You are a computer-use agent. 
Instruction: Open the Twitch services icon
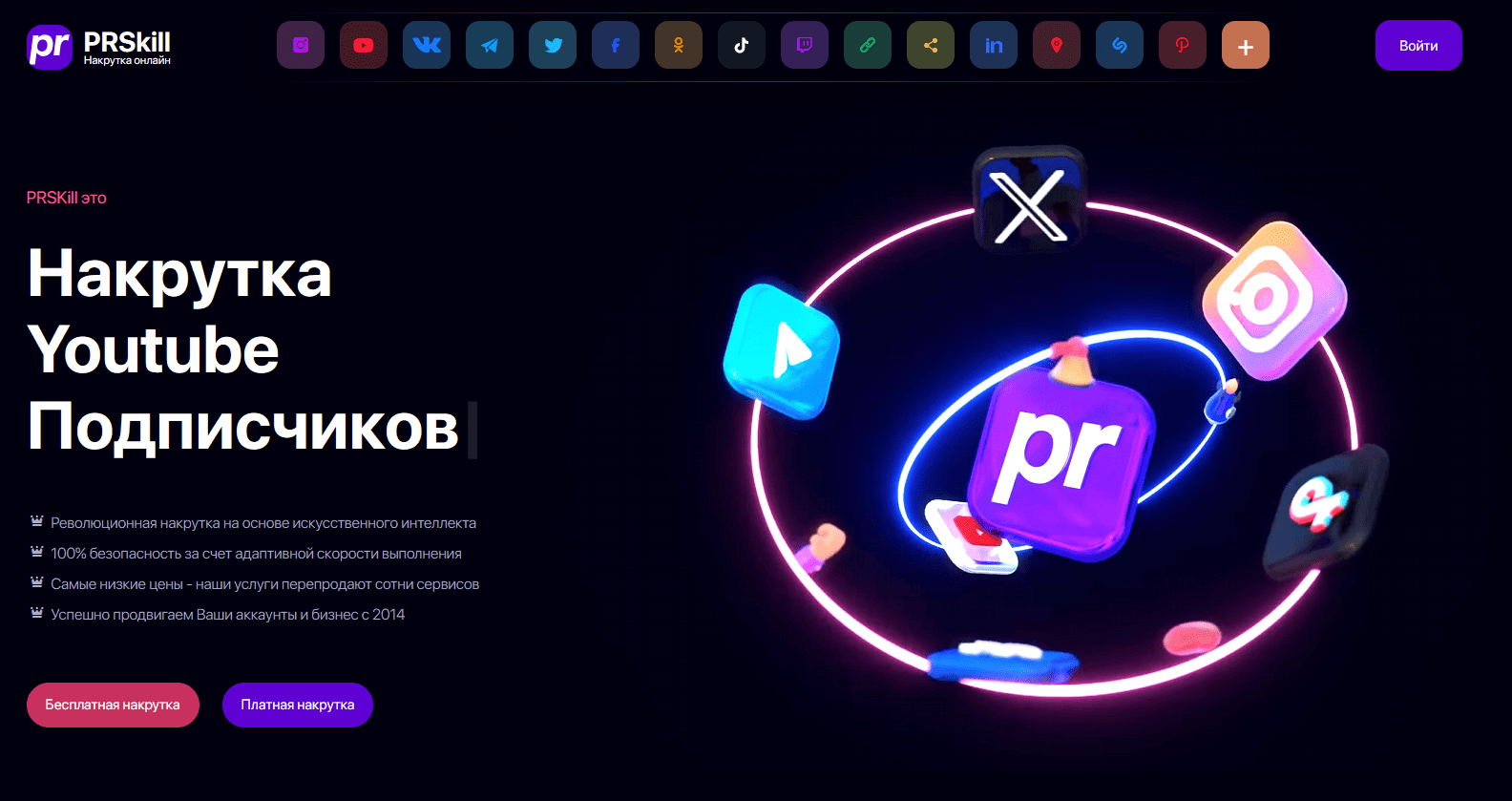click(805, 45)
